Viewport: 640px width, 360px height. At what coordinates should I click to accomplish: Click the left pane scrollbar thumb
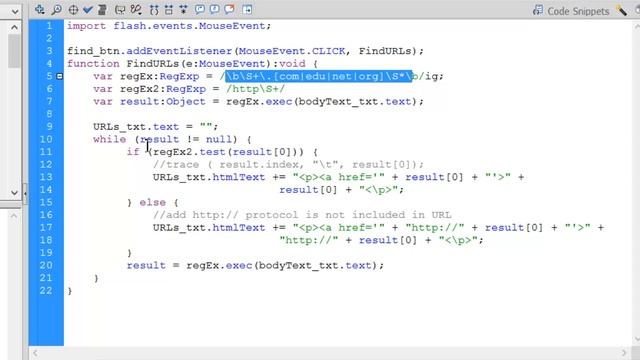[x=14, y=51]
